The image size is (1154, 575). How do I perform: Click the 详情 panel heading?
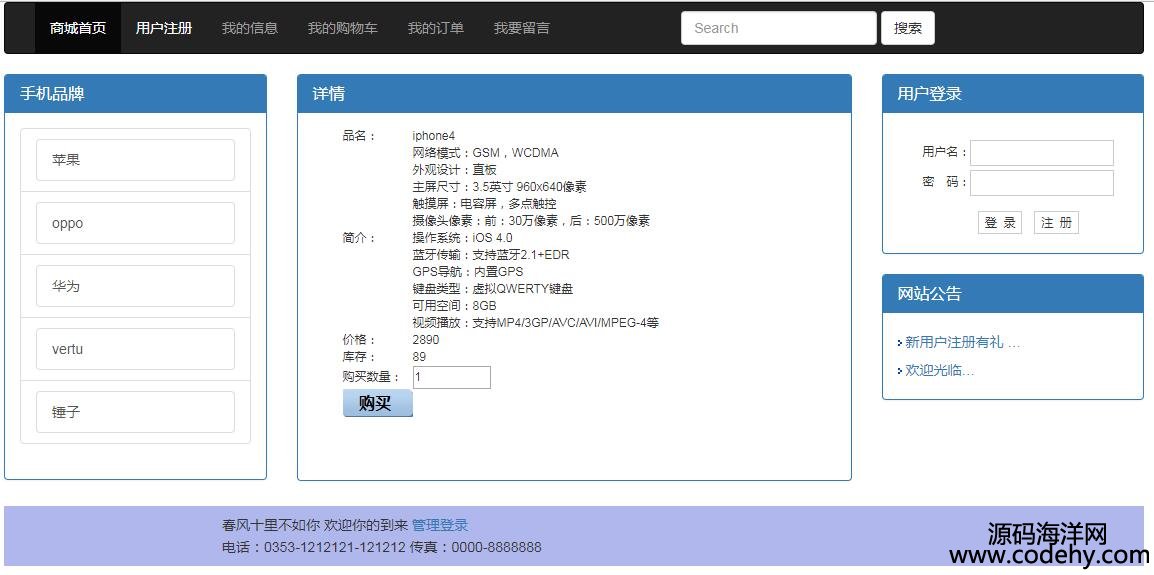(x=328, y=94)
